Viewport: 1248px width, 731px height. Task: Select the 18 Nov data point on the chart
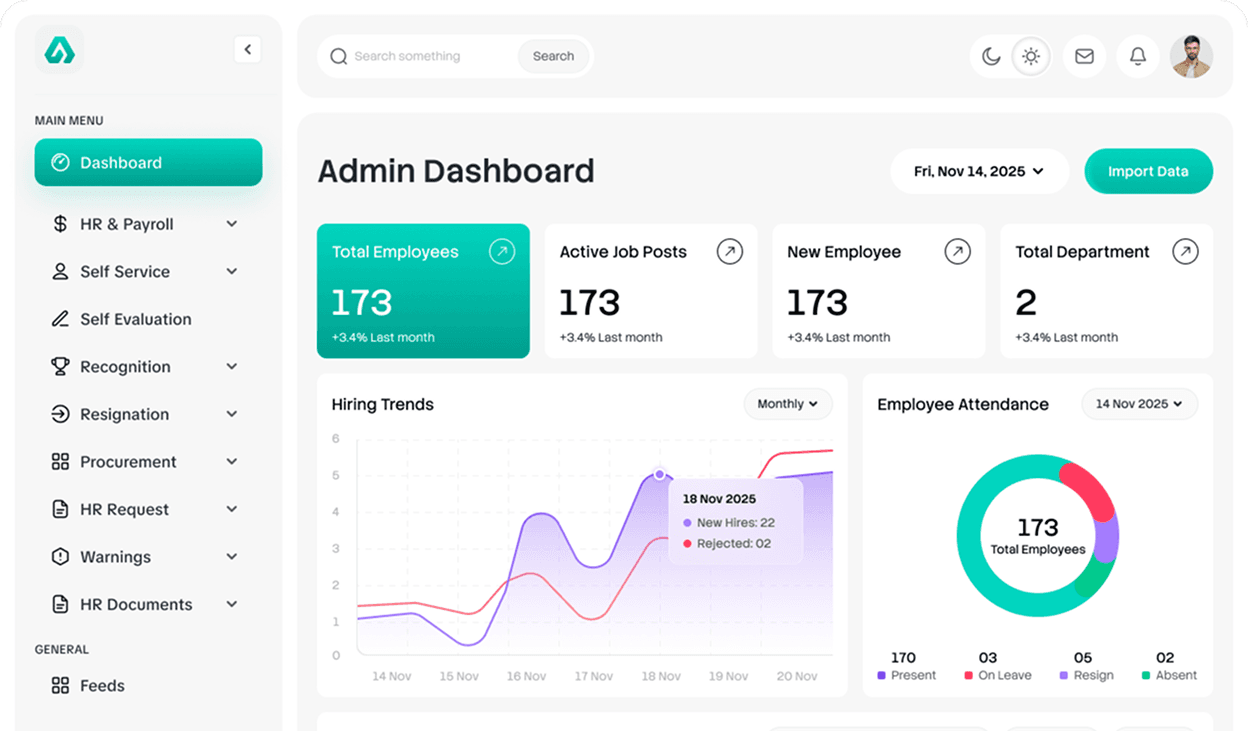[660, 474]
